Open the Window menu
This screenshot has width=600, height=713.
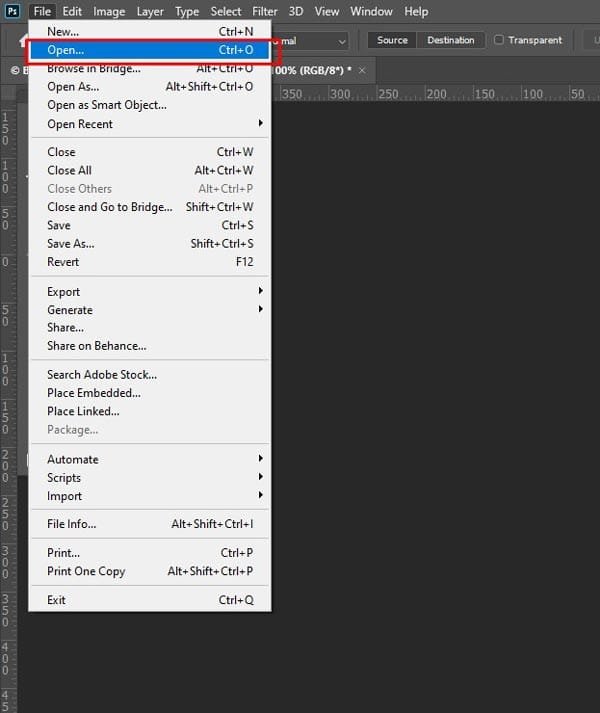click(x=371, y=11)
